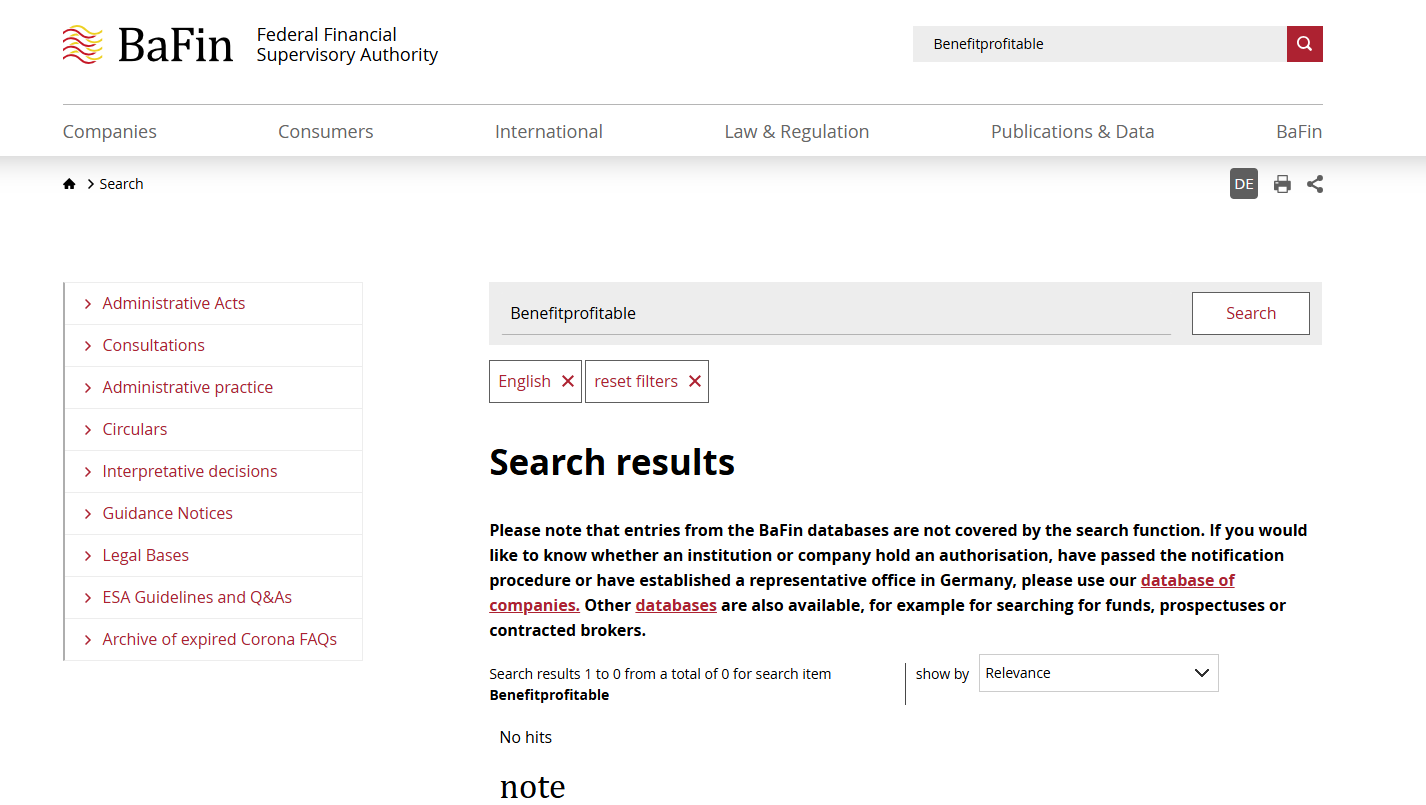1426x805 pixels.
Task: Open the share icon
Action: click(x=1315, y=184)
